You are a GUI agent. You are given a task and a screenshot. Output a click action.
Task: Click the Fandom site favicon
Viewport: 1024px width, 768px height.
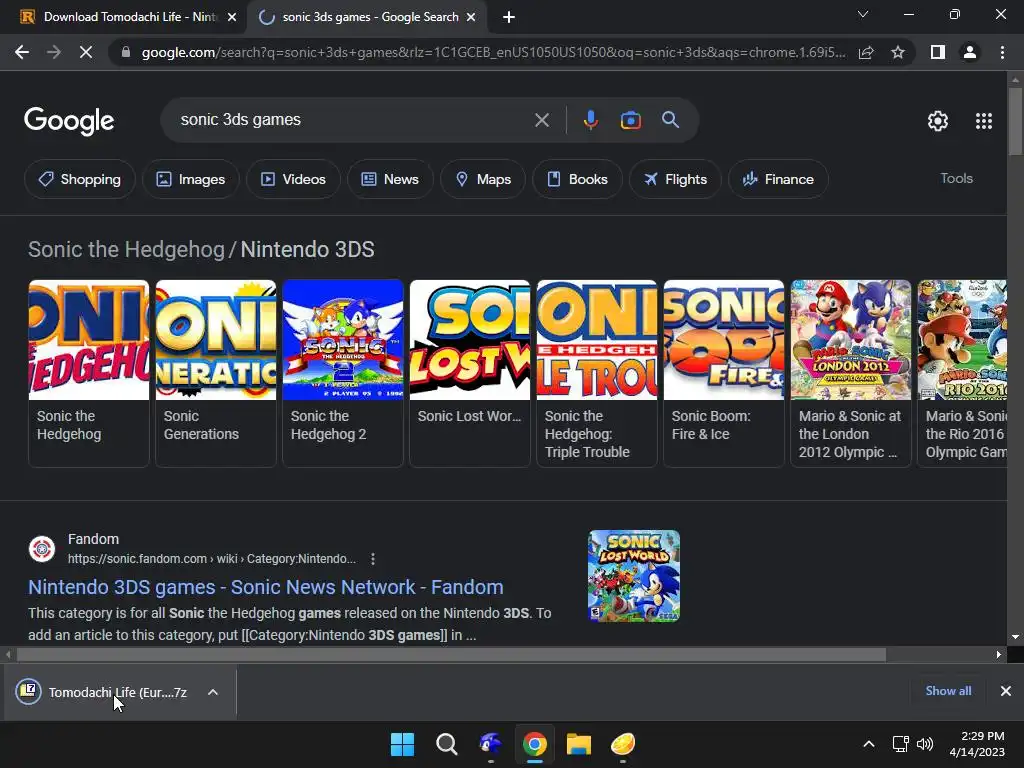(42, 549)
